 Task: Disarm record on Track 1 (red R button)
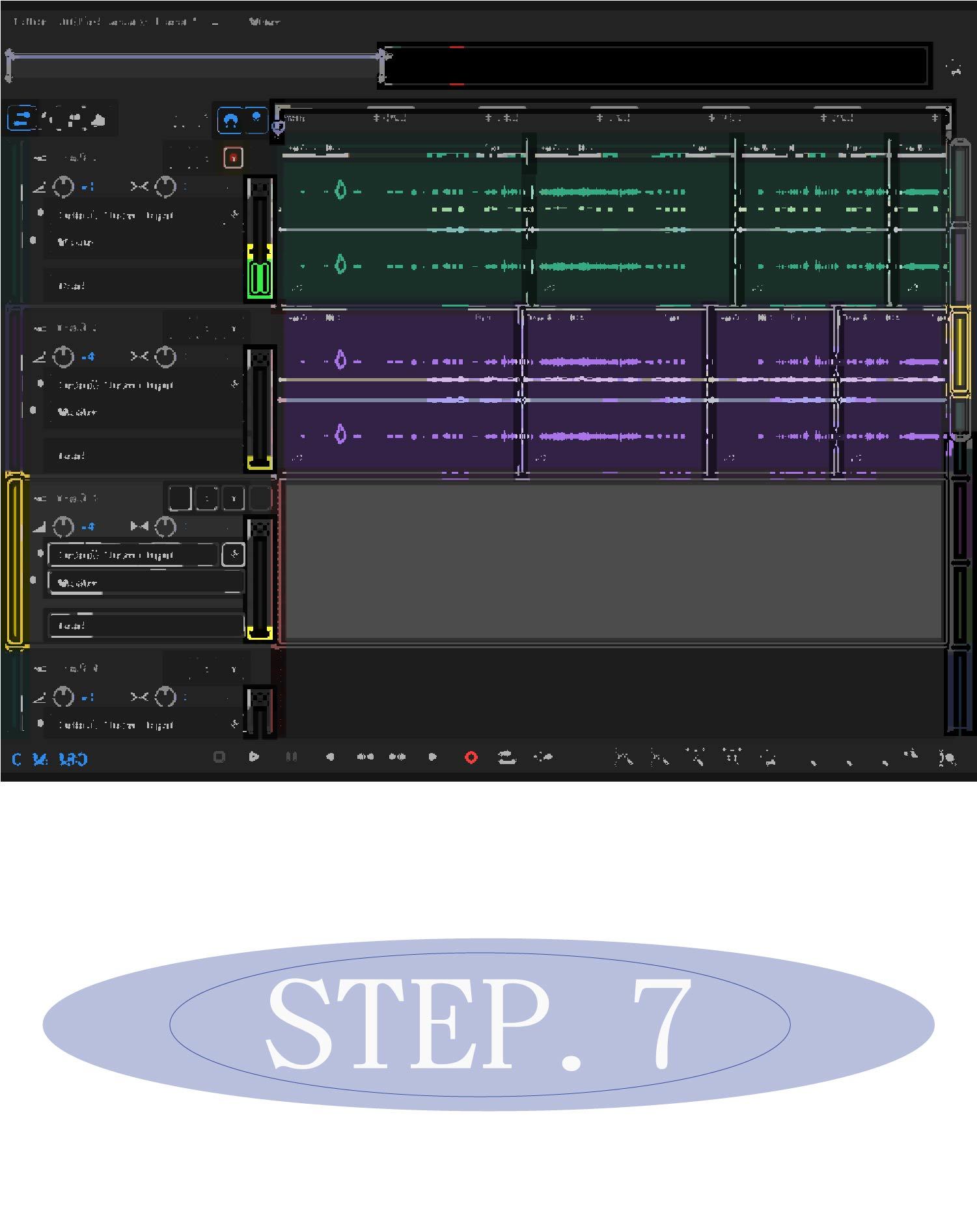click(233, 157)
